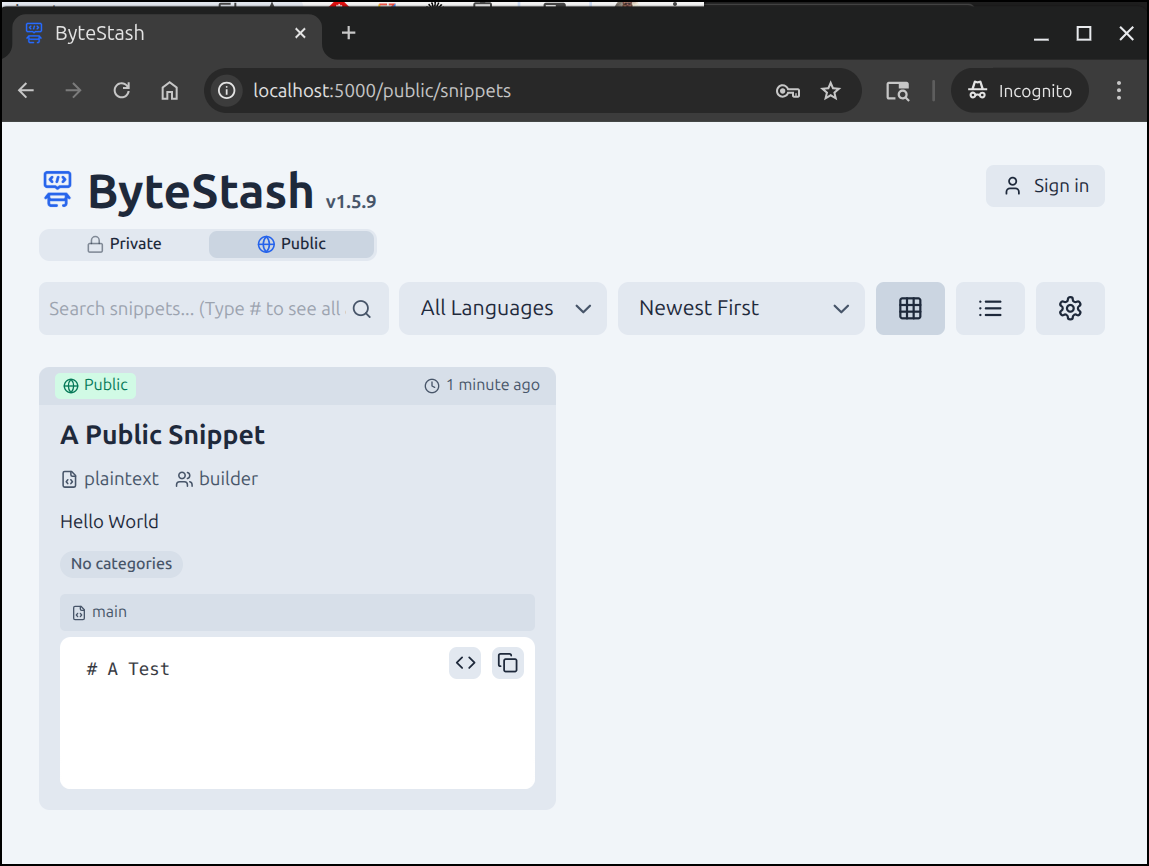Toggle to Private snippets view

tap(124, 244)
